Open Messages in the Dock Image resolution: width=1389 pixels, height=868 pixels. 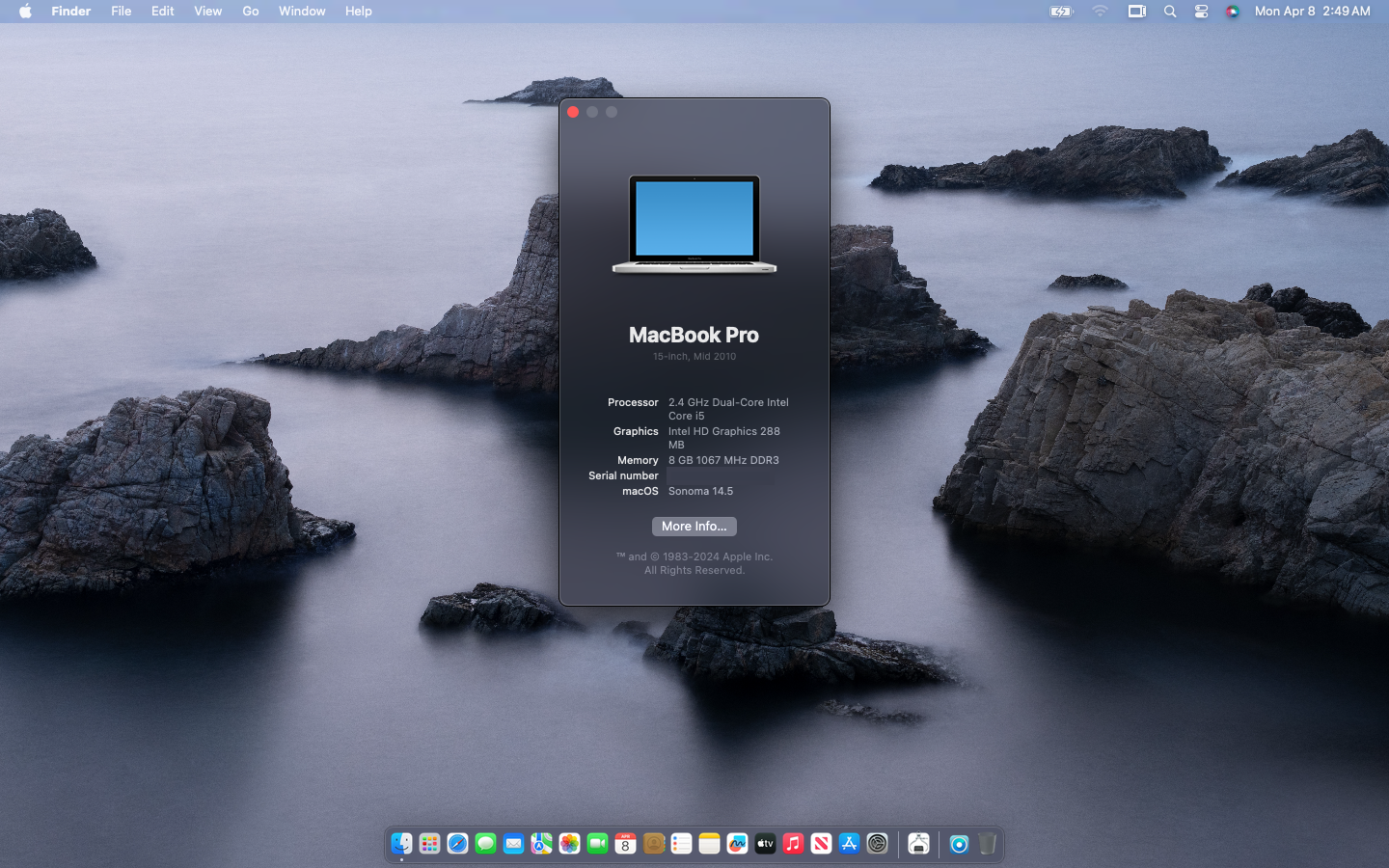click(x=486, y=844)
